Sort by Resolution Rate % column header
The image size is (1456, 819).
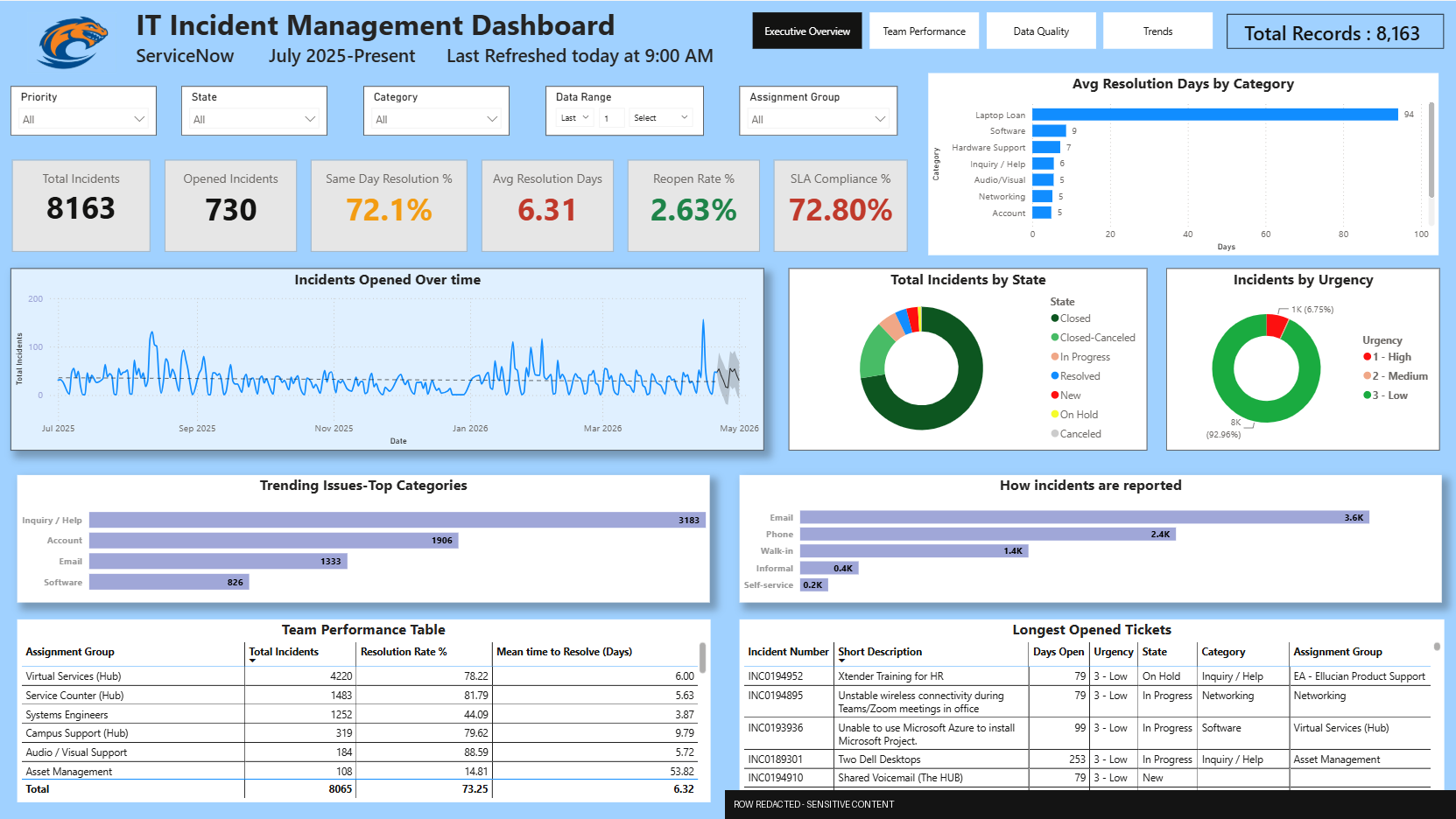404,652
